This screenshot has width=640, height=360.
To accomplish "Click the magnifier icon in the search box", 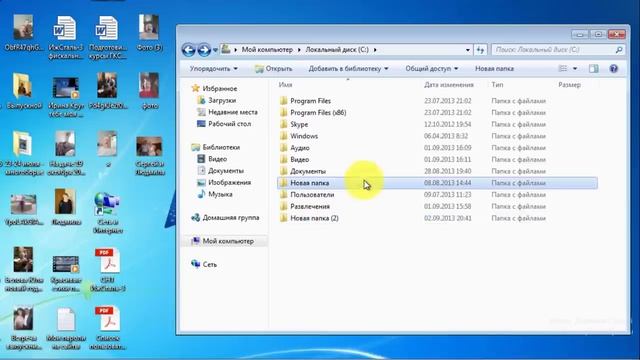I will pyautogui.click(x=619, y=50).
